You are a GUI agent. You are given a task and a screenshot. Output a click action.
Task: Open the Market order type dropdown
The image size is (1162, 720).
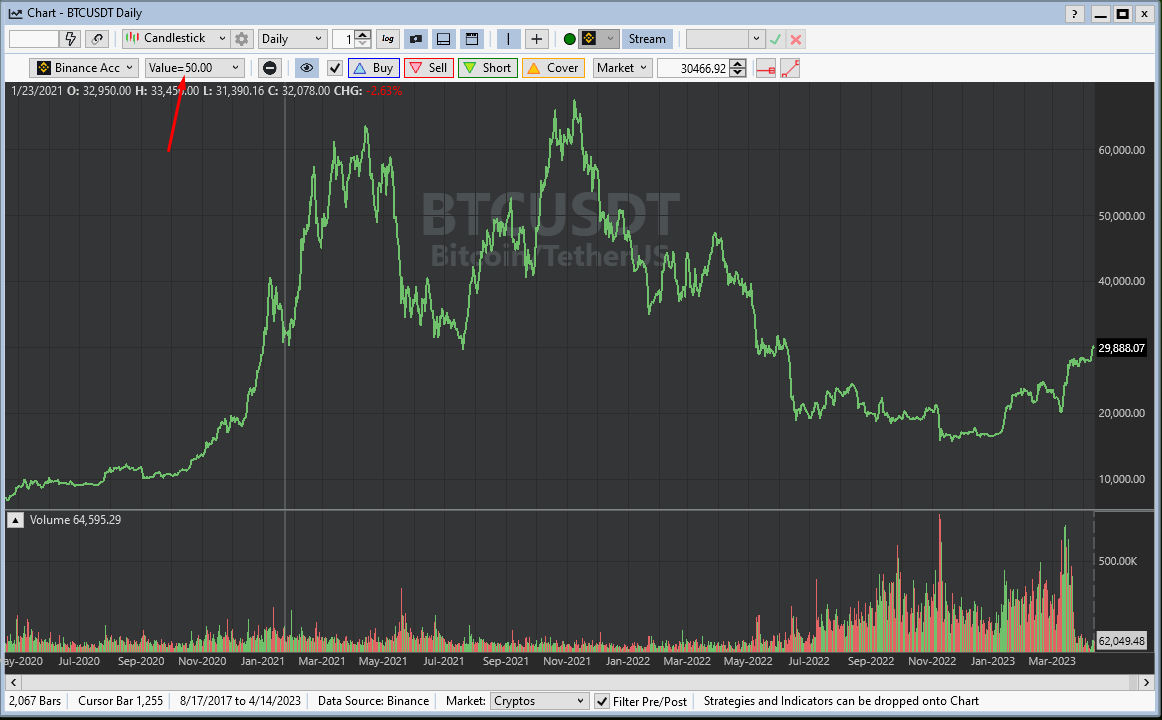[x=622, y=68]
